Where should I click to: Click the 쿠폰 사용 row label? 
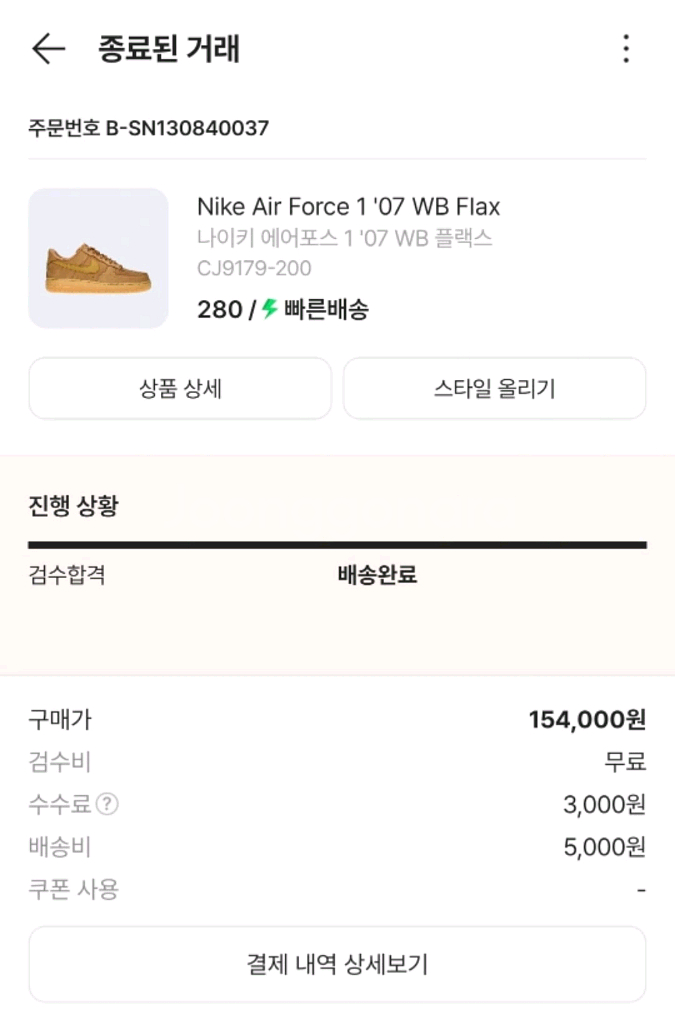73,889
